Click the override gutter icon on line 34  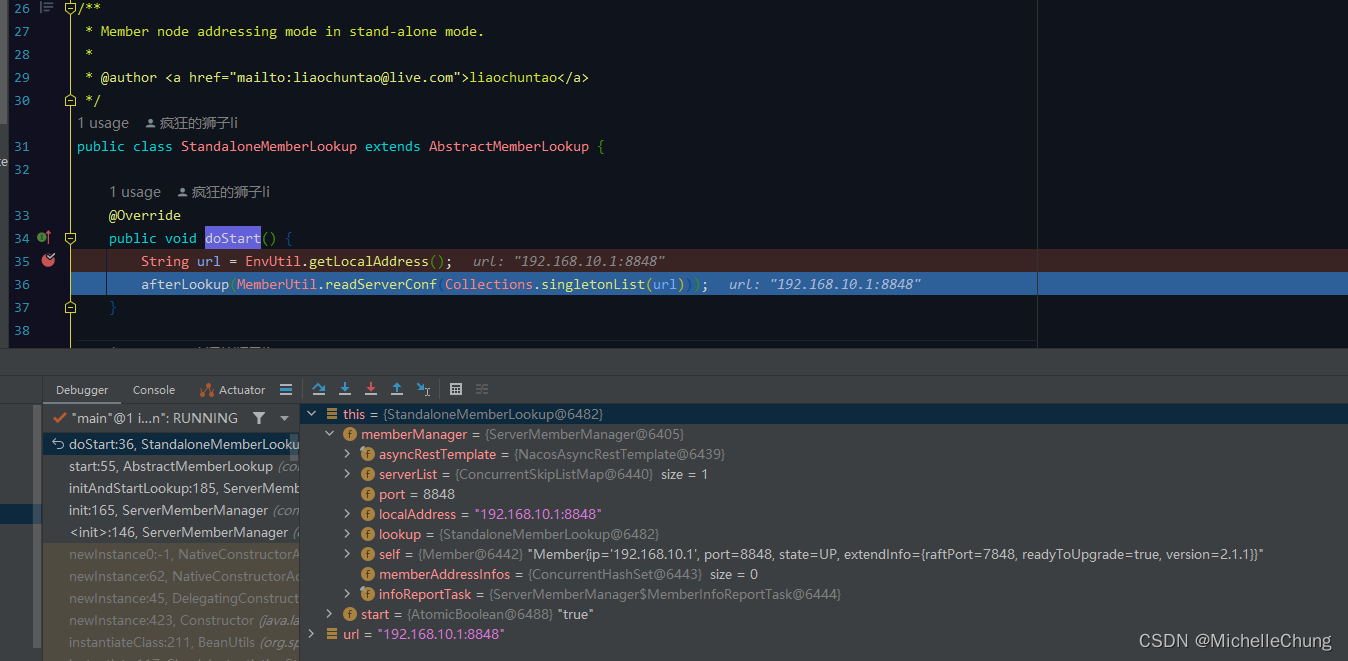(43, 238)
